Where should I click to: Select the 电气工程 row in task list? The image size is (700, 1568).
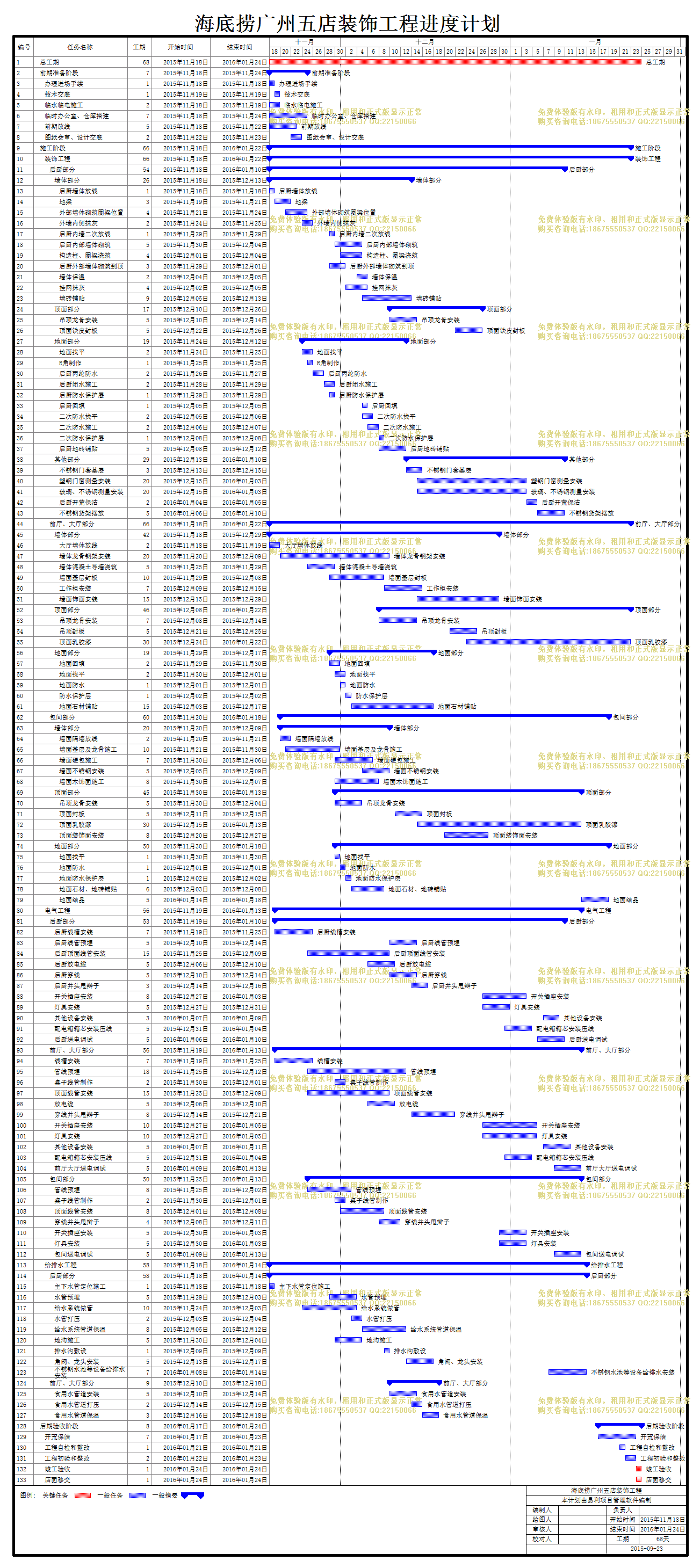point(57,911)
